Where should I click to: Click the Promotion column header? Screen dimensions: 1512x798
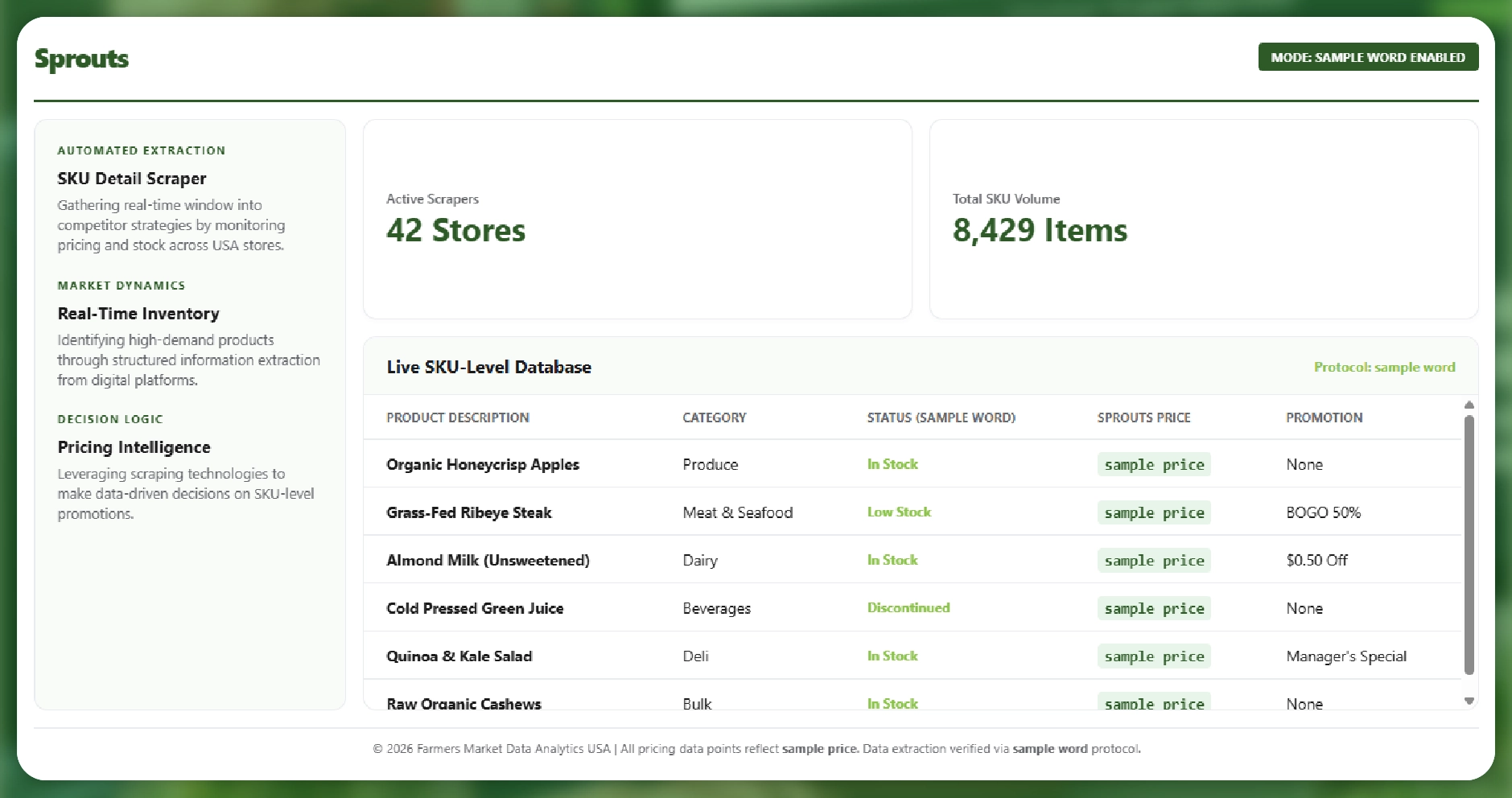tap(1324, 418)
